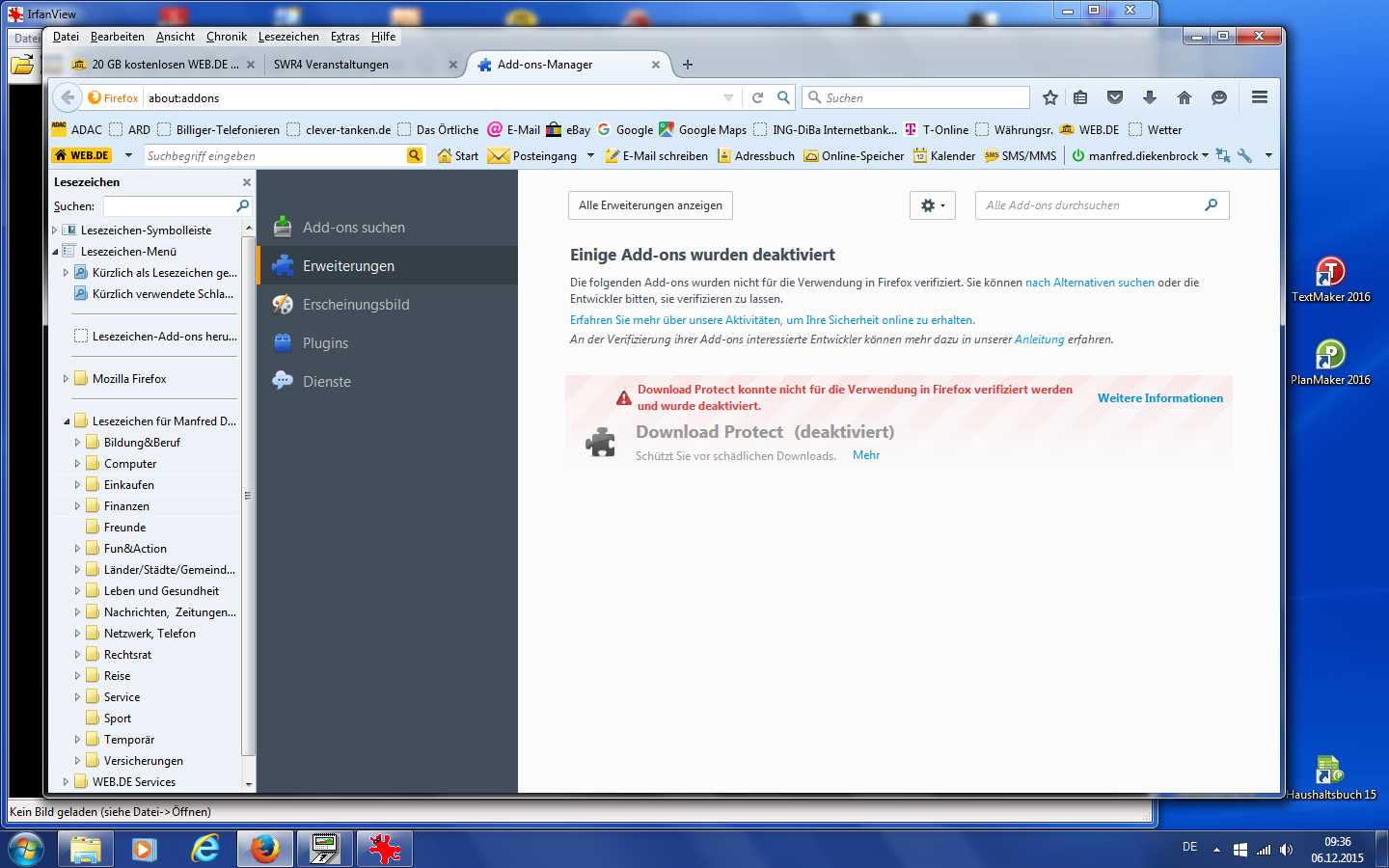The height and width of the screenshot is (868, 1389).
Task: Open the Firefox hamburger menu
Action: coord(1259,97)
